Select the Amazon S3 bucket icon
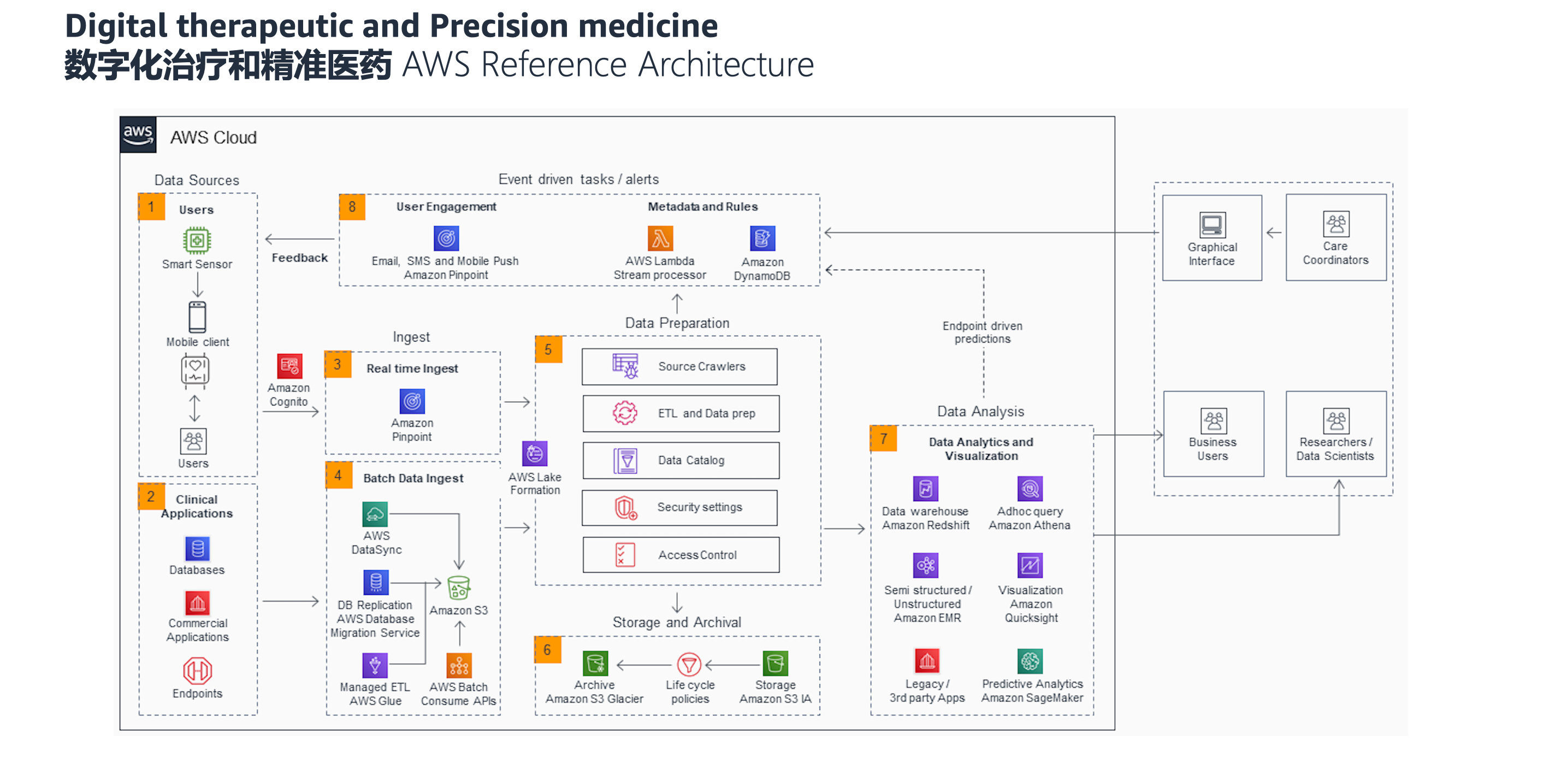This screenshot has height=784, width=1549. pyautogui.click(x=459, y=588)
